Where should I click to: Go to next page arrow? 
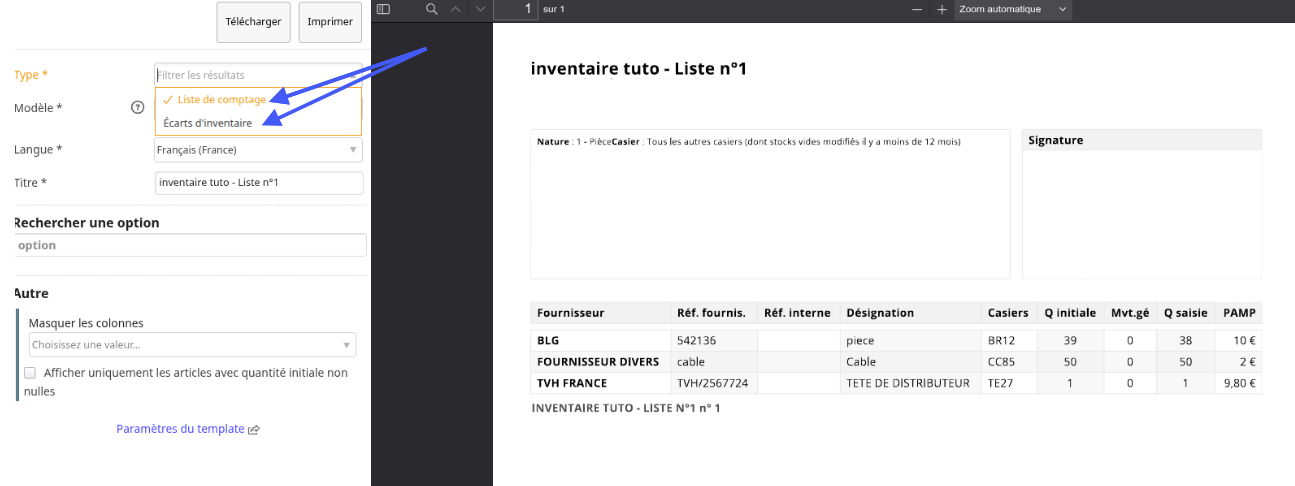pyautogui.click(x=481, y=9)
